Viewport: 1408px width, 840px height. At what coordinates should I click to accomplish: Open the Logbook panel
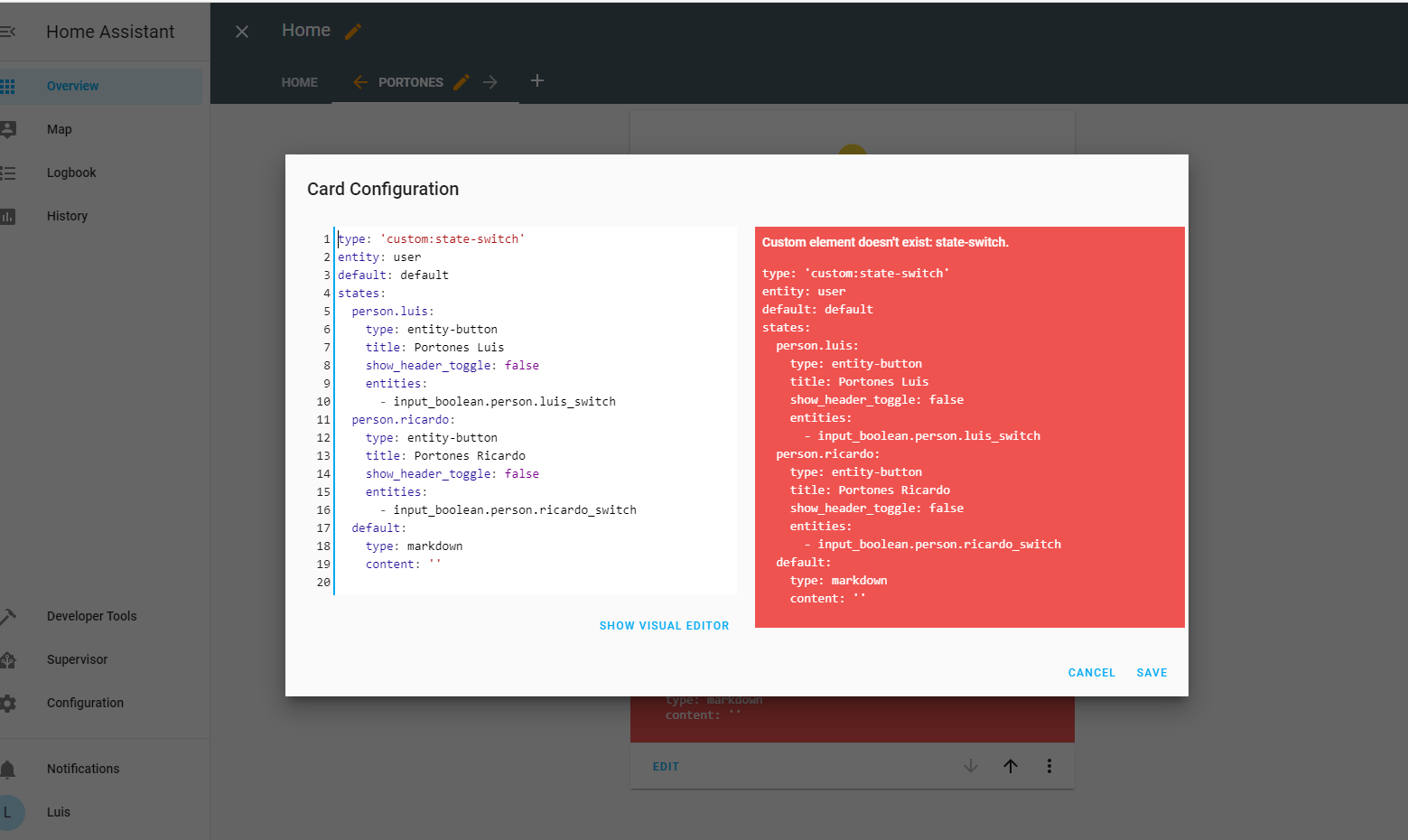click(71, 173)
